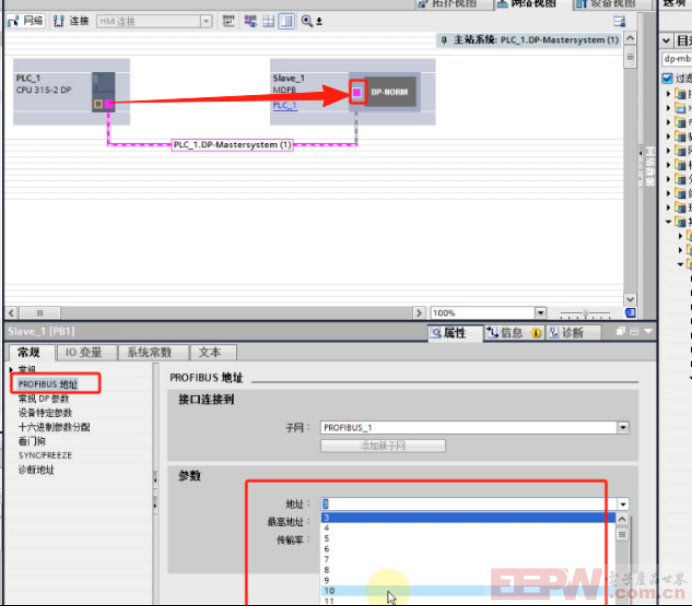The width and height of the screenshot is (692, 606).
Task: Click the grid layout icon in toolbar
Action: [x=268, y=21]
